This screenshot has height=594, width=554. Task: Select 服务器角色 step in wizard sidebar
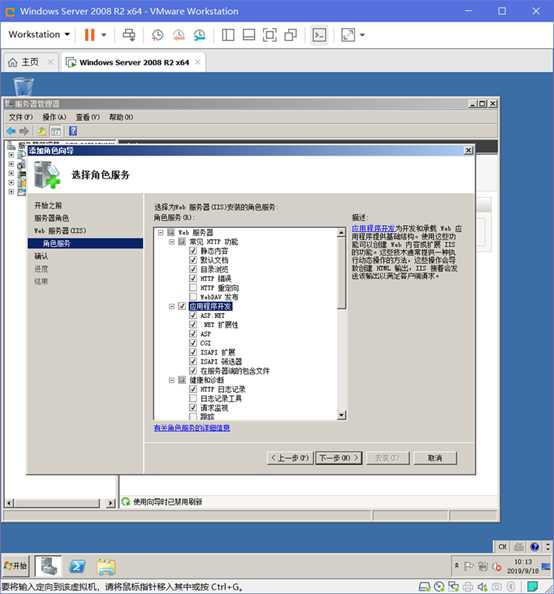[x=52, y=218]
